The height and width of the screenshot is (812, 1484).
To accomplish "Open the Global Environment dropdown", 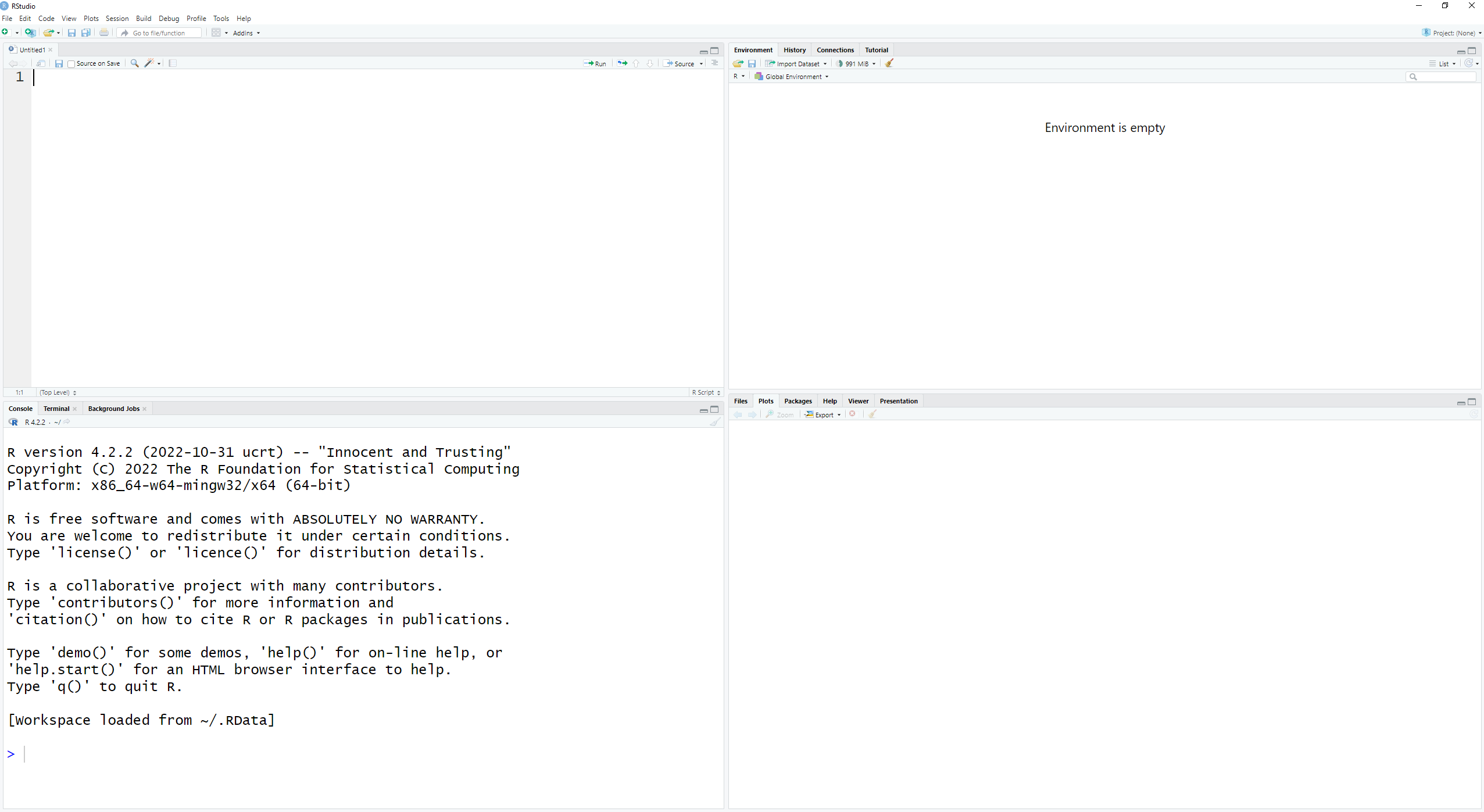I will pos(793,77).
